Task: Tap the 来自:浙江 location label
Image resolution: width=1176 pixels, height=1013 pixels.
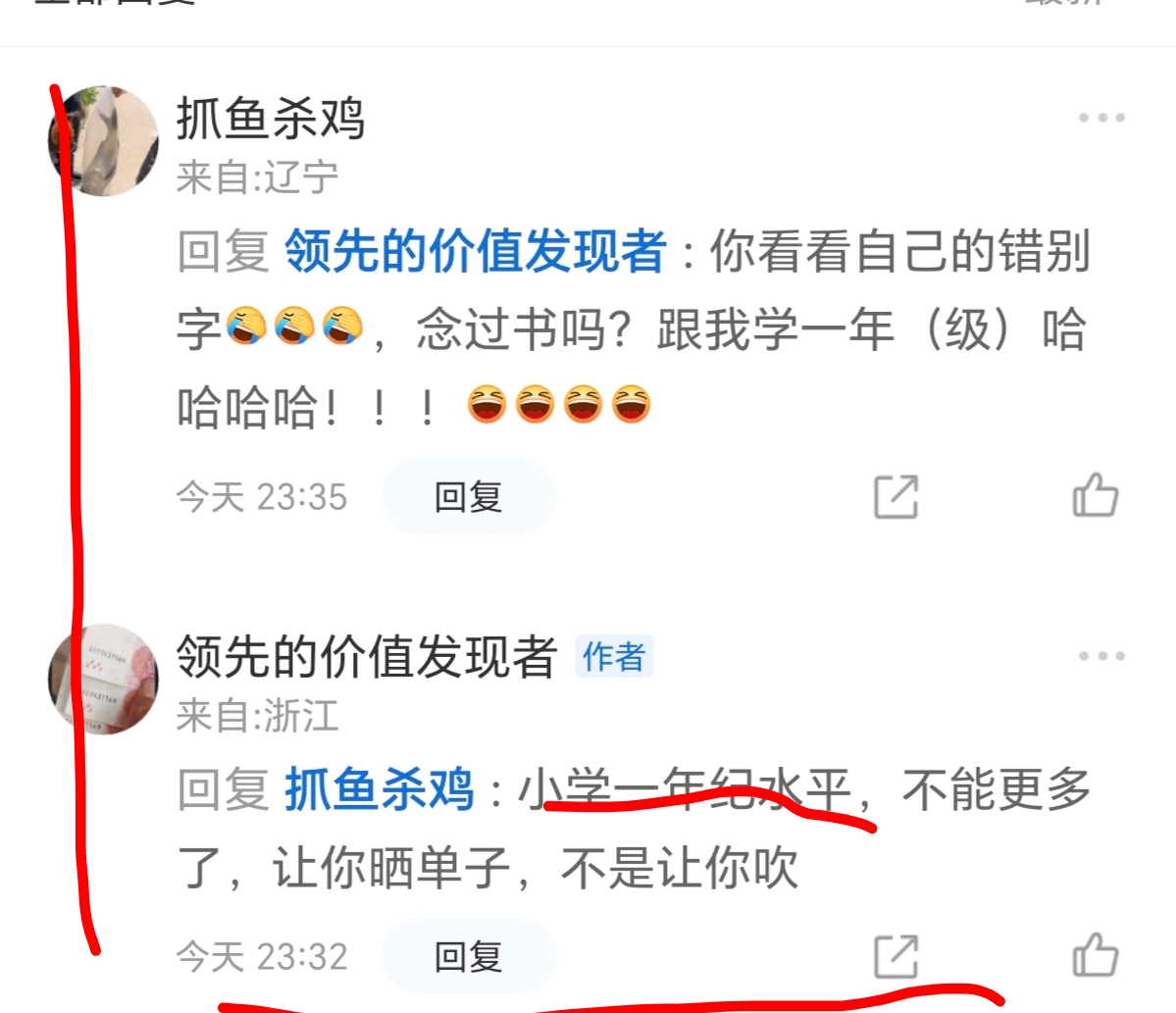Action: 257,715
